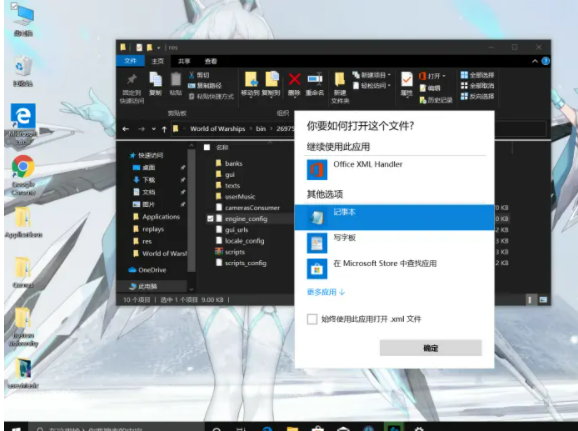Click the Cut (剪切) scissors icon

(192, 75)
